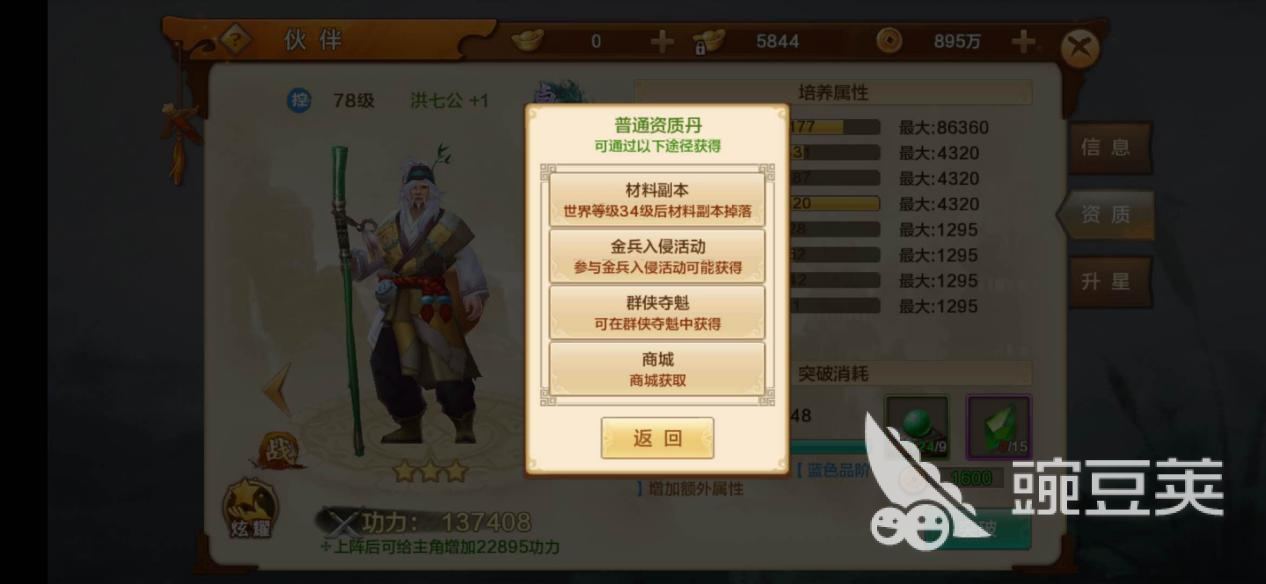Image resolution: width=1266 pixels, height=584 pixels.
Task: Show previous companion with left arrow
Action: click(x=279, y=389)
